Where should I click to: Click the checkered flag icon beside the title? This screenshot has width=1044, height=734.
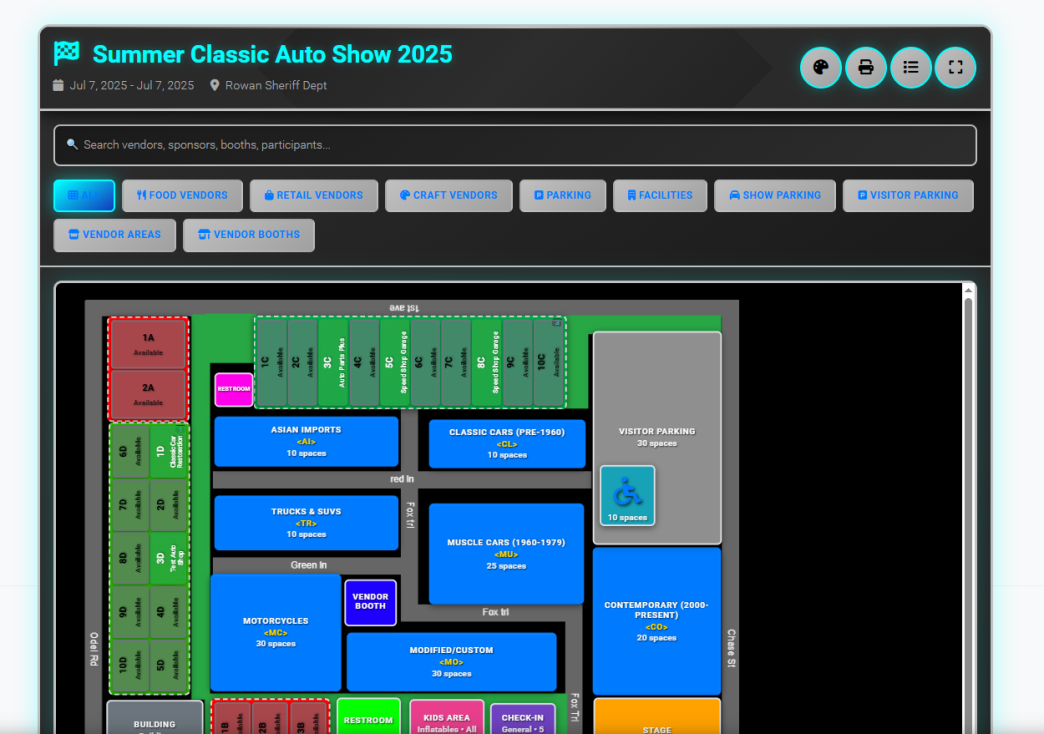pos(65,53)
